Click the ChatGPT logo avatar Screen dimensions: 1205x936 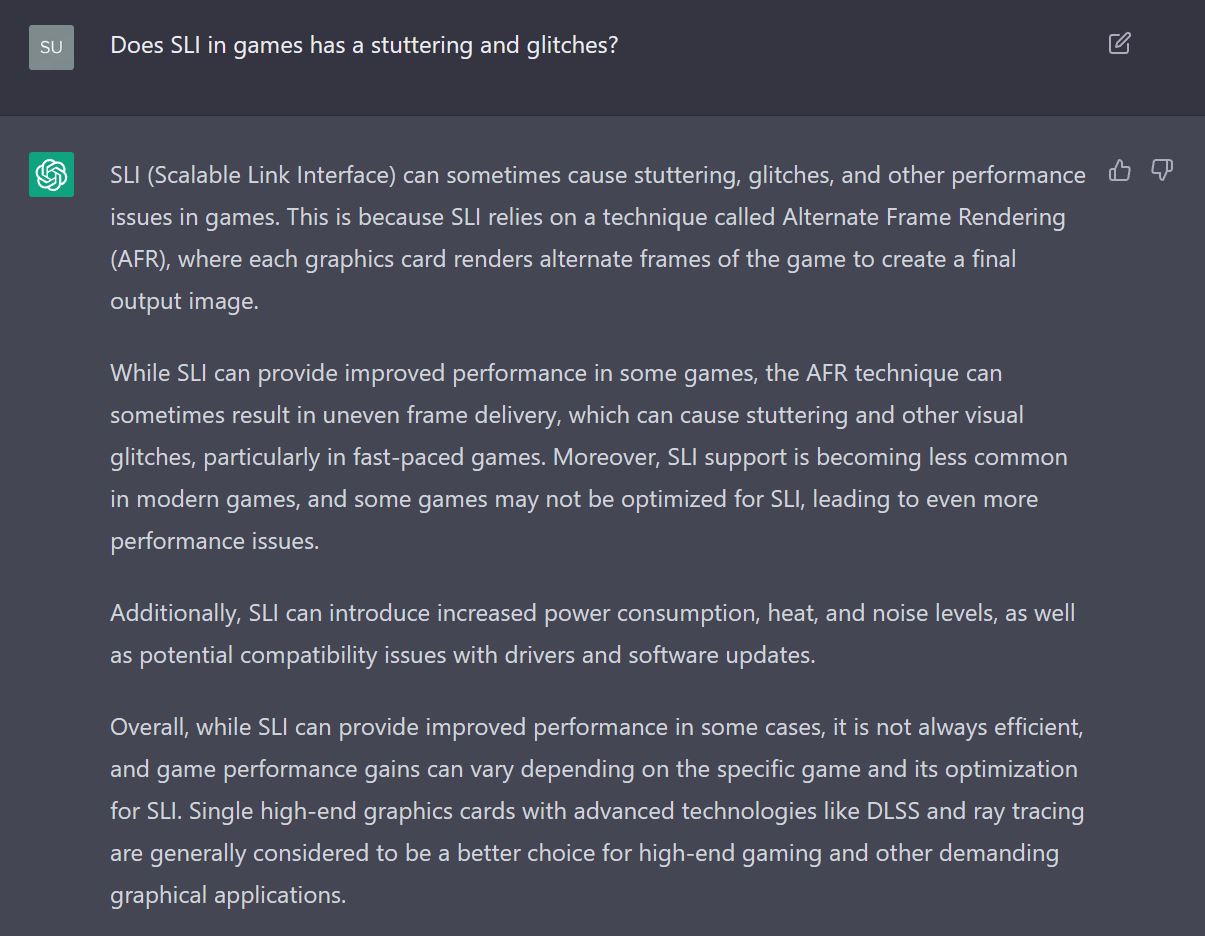pyautogui.click(x=51, y=175)
